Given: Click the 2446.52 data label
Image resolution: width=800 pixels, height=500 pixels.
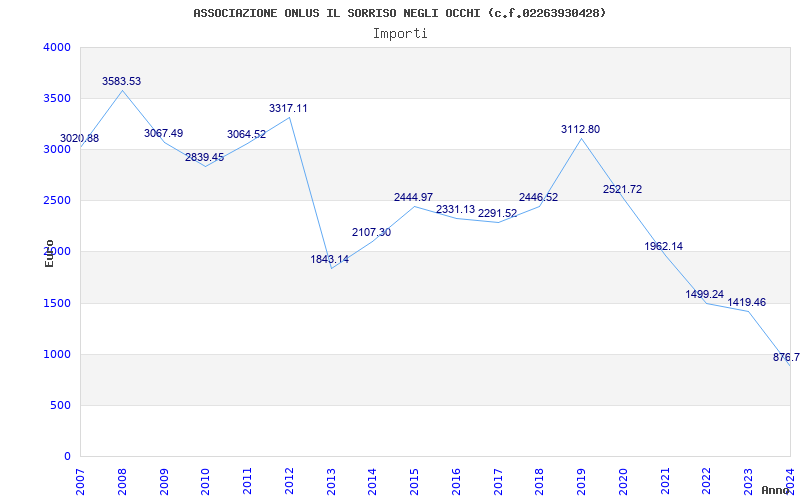Looking at the screenshot, I should point(539,197).
